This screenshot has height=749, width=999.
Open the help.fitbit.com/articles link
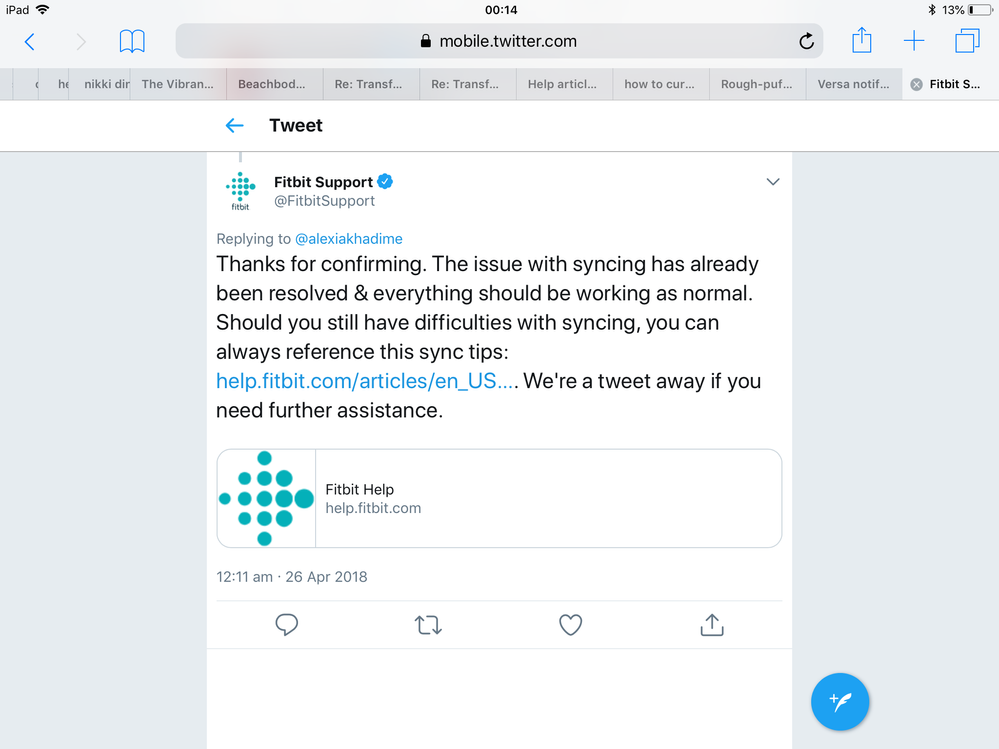point(365,381)
